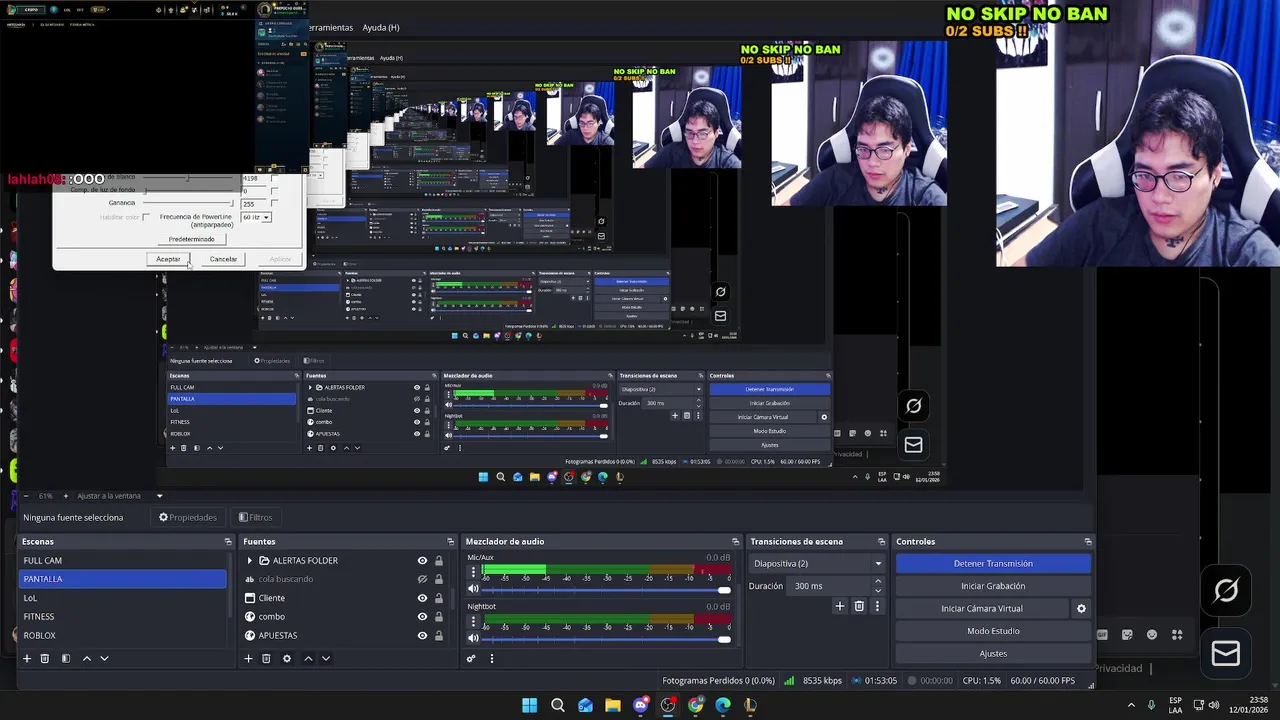Move the scene up in the Escenas toolbar
Image resolution: width=1280 pixels, height=720 pixels.
(x=86, y=658)
